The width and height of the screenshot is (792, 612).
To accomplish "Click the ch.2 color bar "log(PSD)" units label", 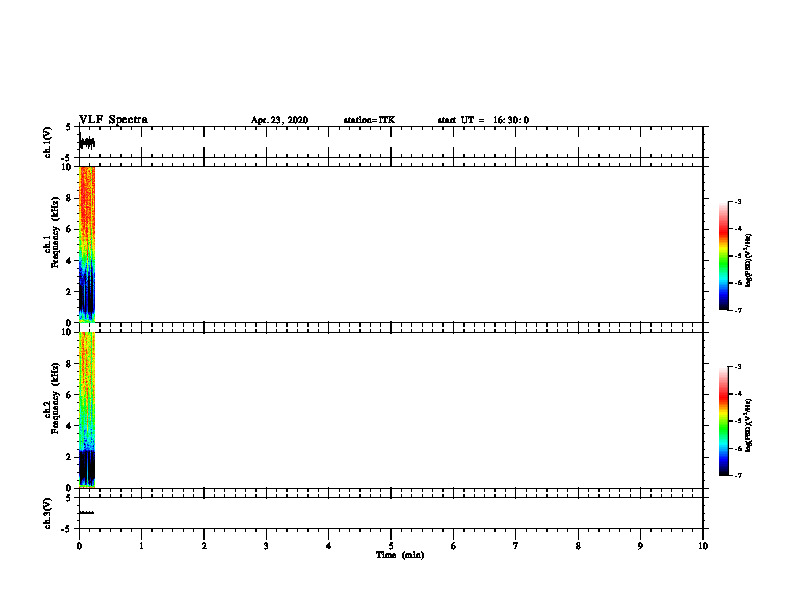I will pyautogui.click(x=749, y=425).
